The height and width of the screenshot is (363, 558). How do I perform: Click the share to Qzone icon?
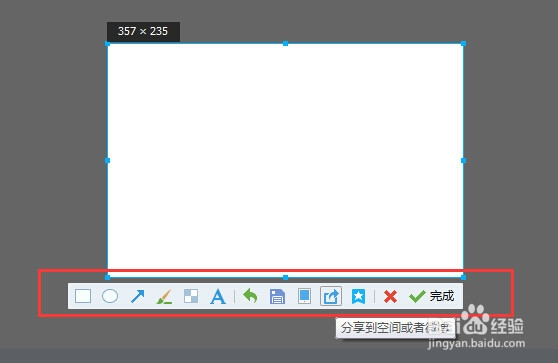coord(331,296)
